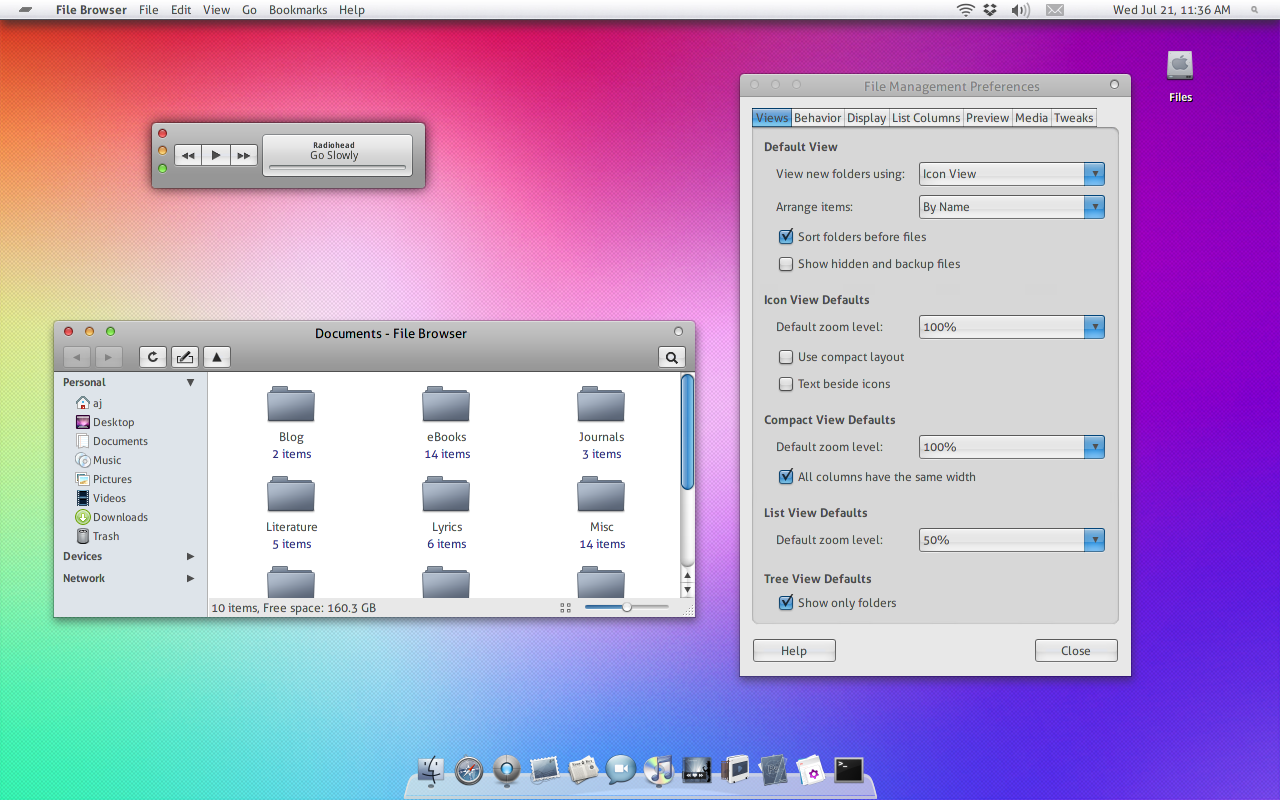This screenshot has width=1280, height=800.
Task: Go forward in Documents File Browser
Action: coord(108,357)
